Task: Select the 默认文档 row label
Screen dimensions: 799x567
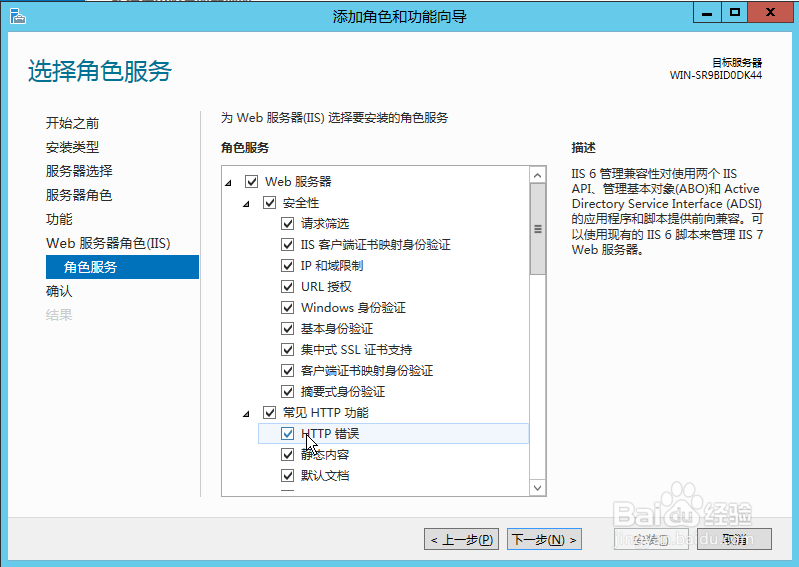Action: (325, 476)
